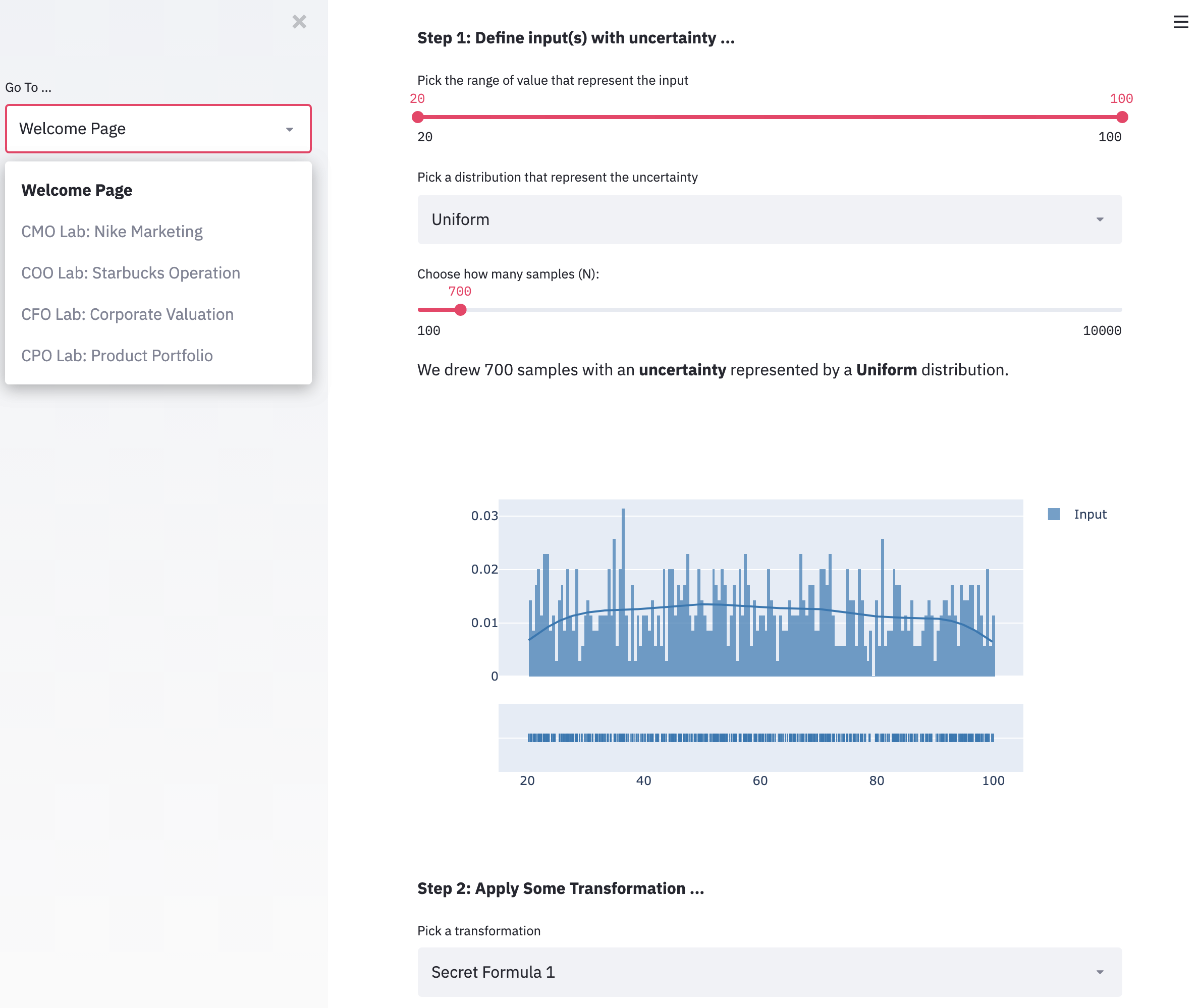Click the range slider's left handle at 20
1200x1008 pixels.
coord(418,117)
